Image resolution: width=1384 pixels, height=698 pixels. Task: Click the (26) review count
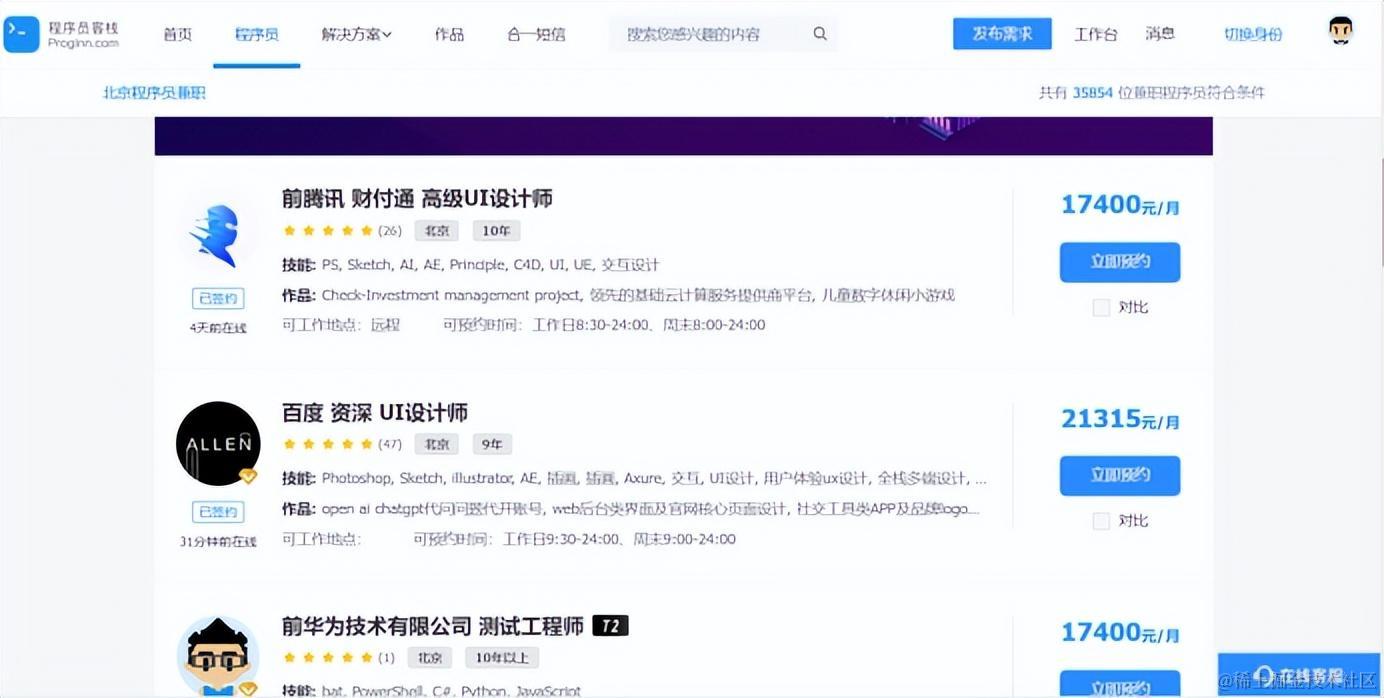pos(390,231)
